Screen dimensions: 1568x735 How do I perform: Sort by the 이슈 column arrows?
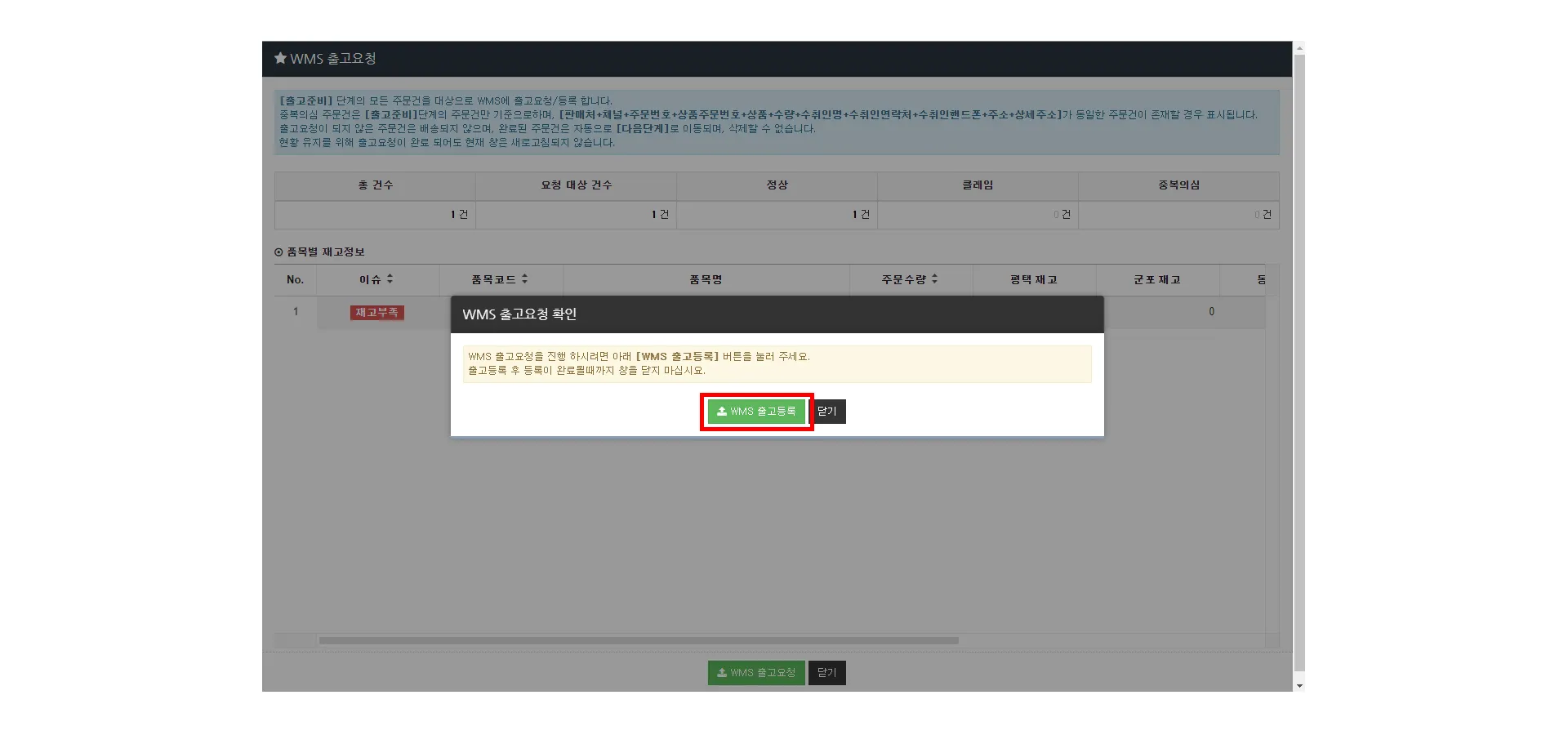[390, 279]
